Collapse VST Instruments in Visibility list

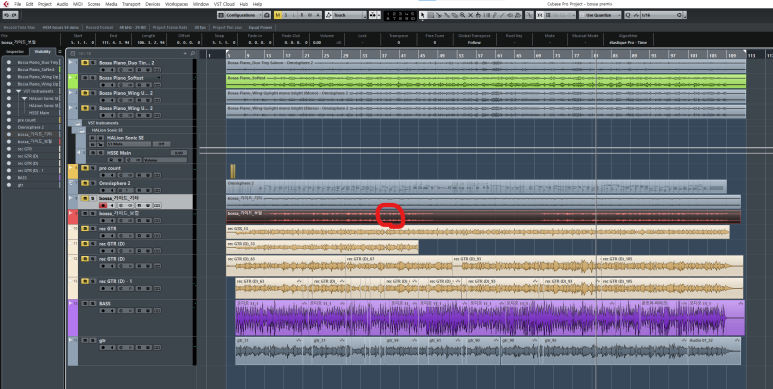(x=19, y=91)
